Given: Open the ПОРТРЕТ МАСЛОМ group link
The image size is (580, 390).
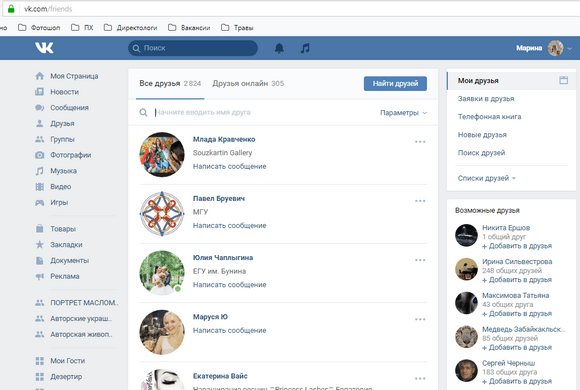Looking at the screenshot, I should pos(84,303).
